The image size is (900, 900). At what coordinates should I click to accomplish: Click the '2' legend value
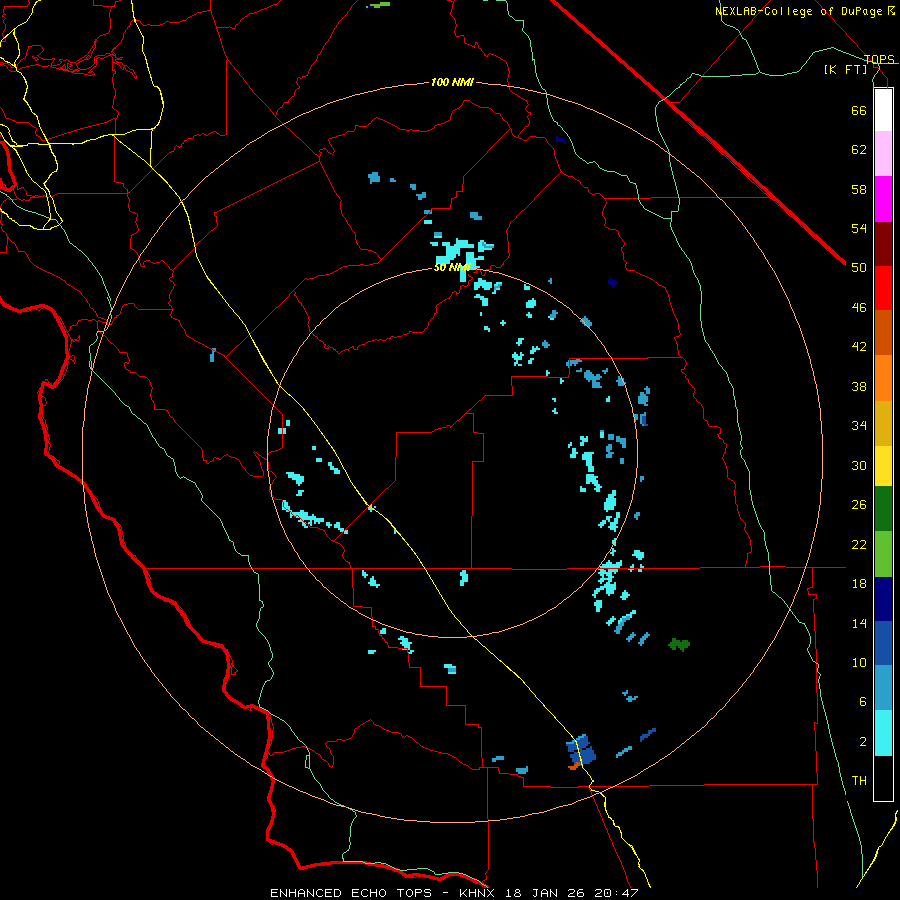click(x=862, y=742)
